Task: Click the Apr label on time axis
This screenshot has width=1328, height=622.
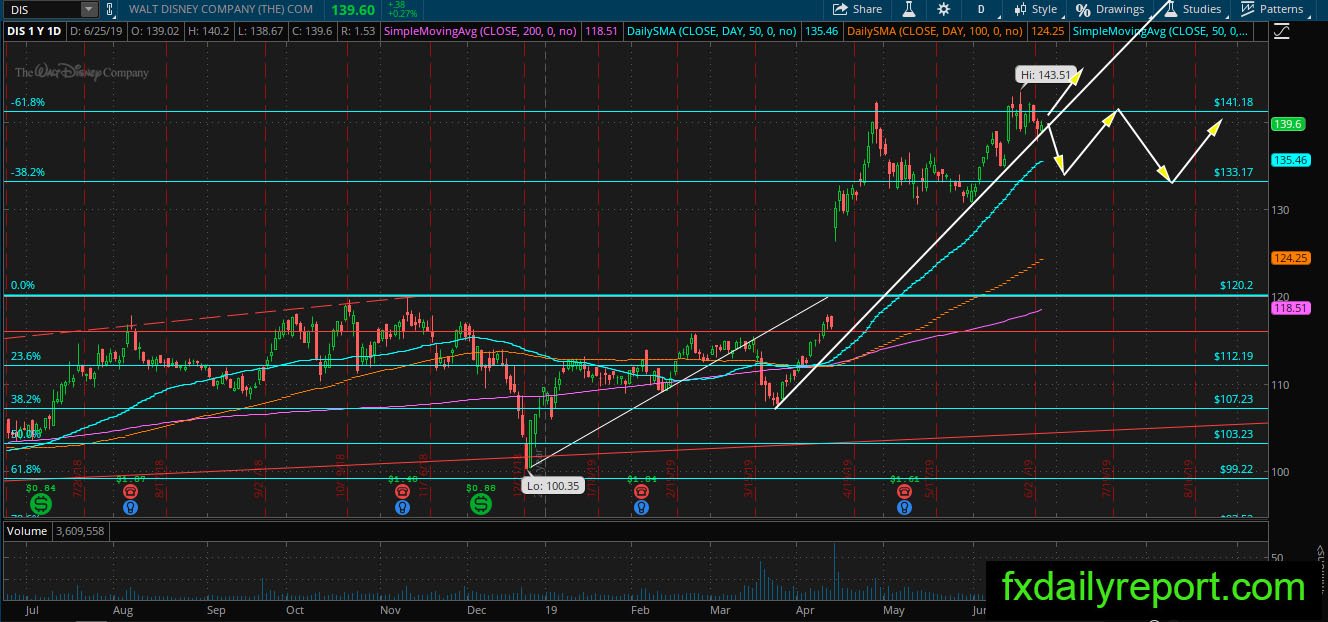Action: (805, 610)
